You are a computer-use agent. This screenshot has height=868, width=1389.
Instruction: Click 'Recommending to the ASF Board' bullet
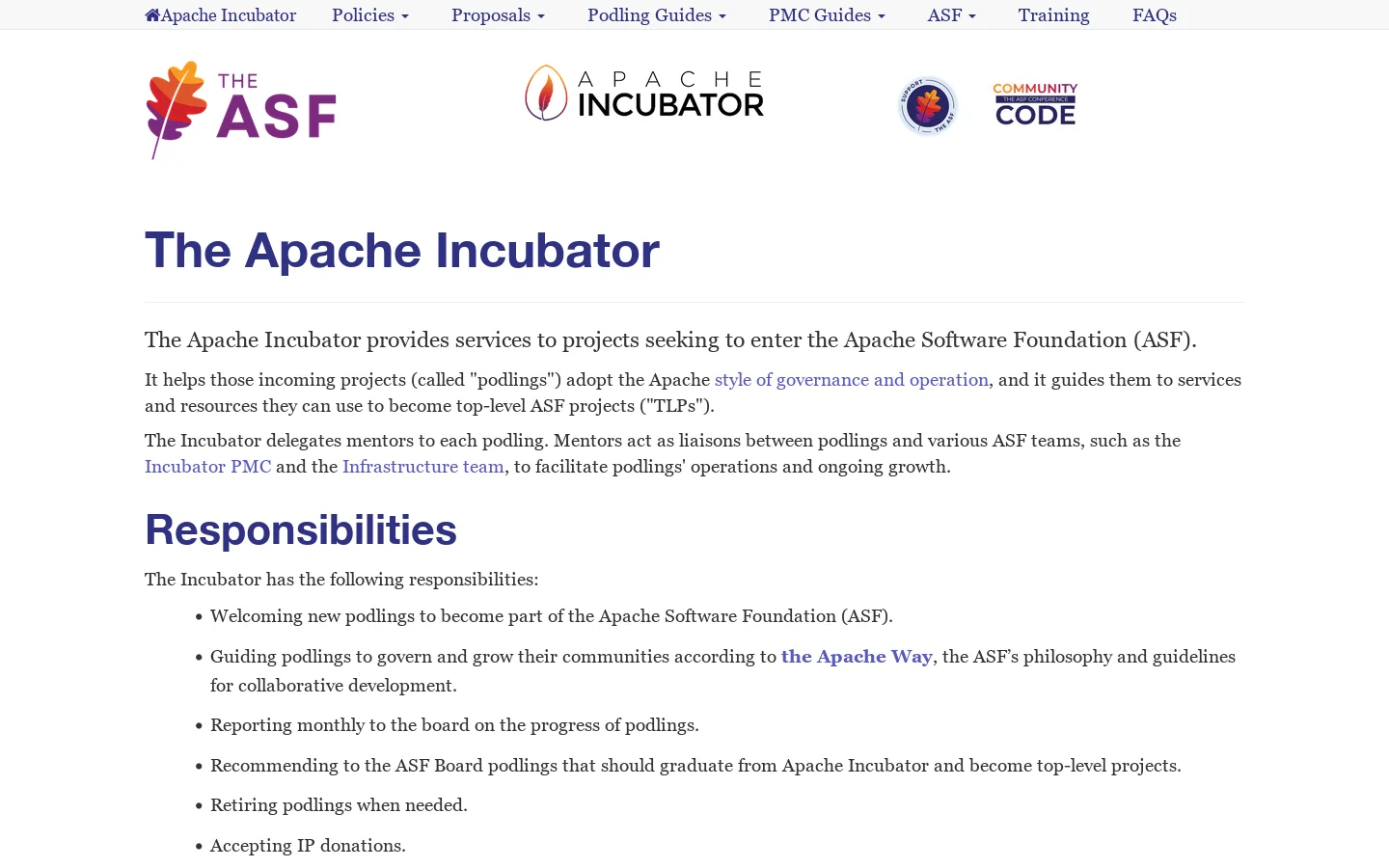695,766
